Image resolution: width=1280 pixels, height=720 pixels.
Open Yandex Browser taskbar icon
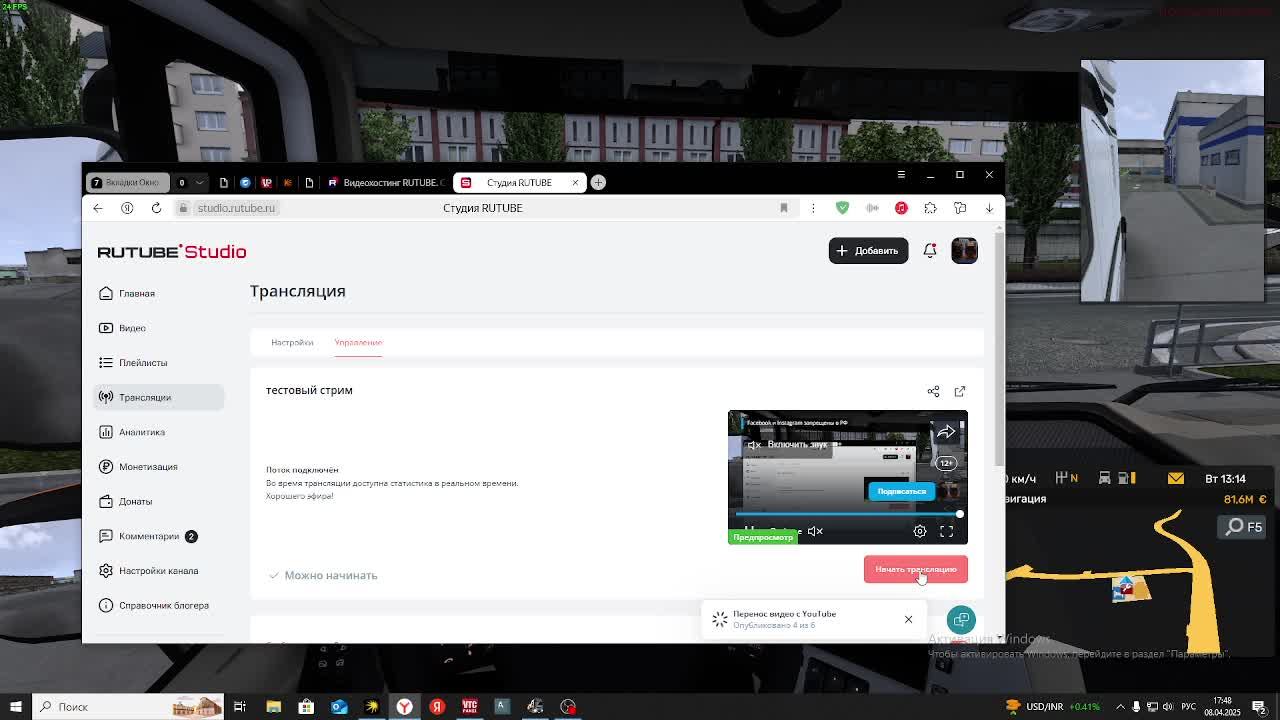click(x=404, y=707)
